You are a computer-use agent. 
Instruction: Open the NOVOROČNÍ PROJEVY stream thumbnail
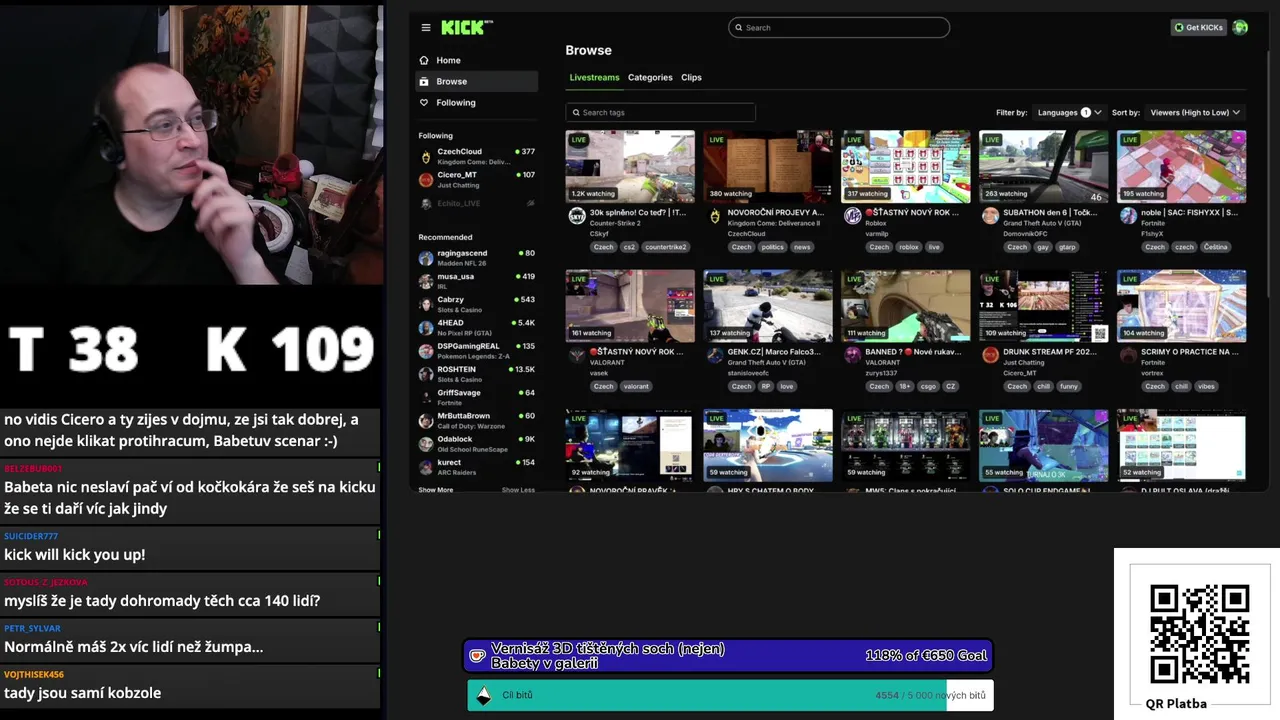click(768, 166)
